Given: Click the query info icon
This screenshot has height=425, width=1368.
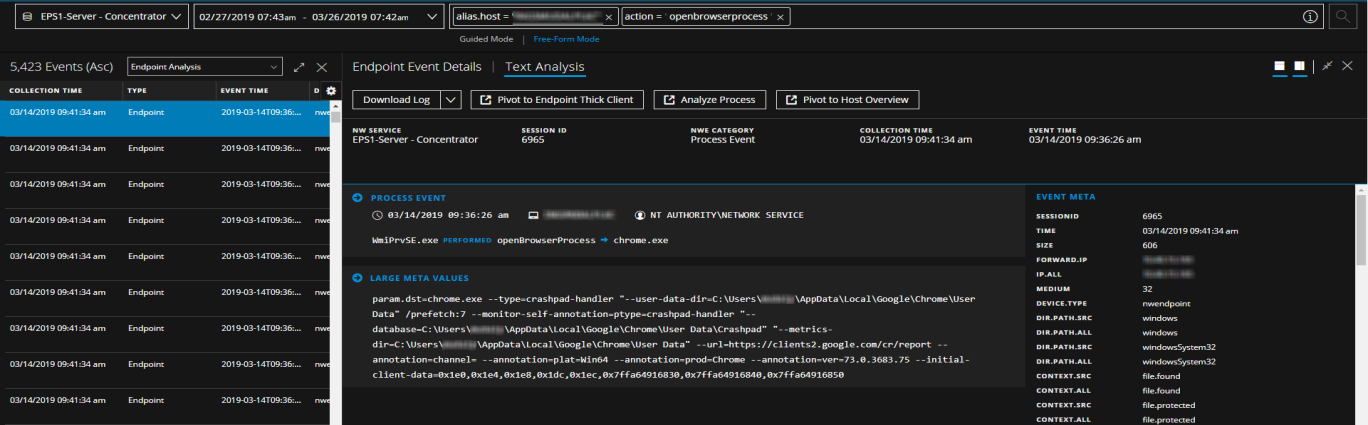Looking at the screenshot, I should tap(1309, 17).
